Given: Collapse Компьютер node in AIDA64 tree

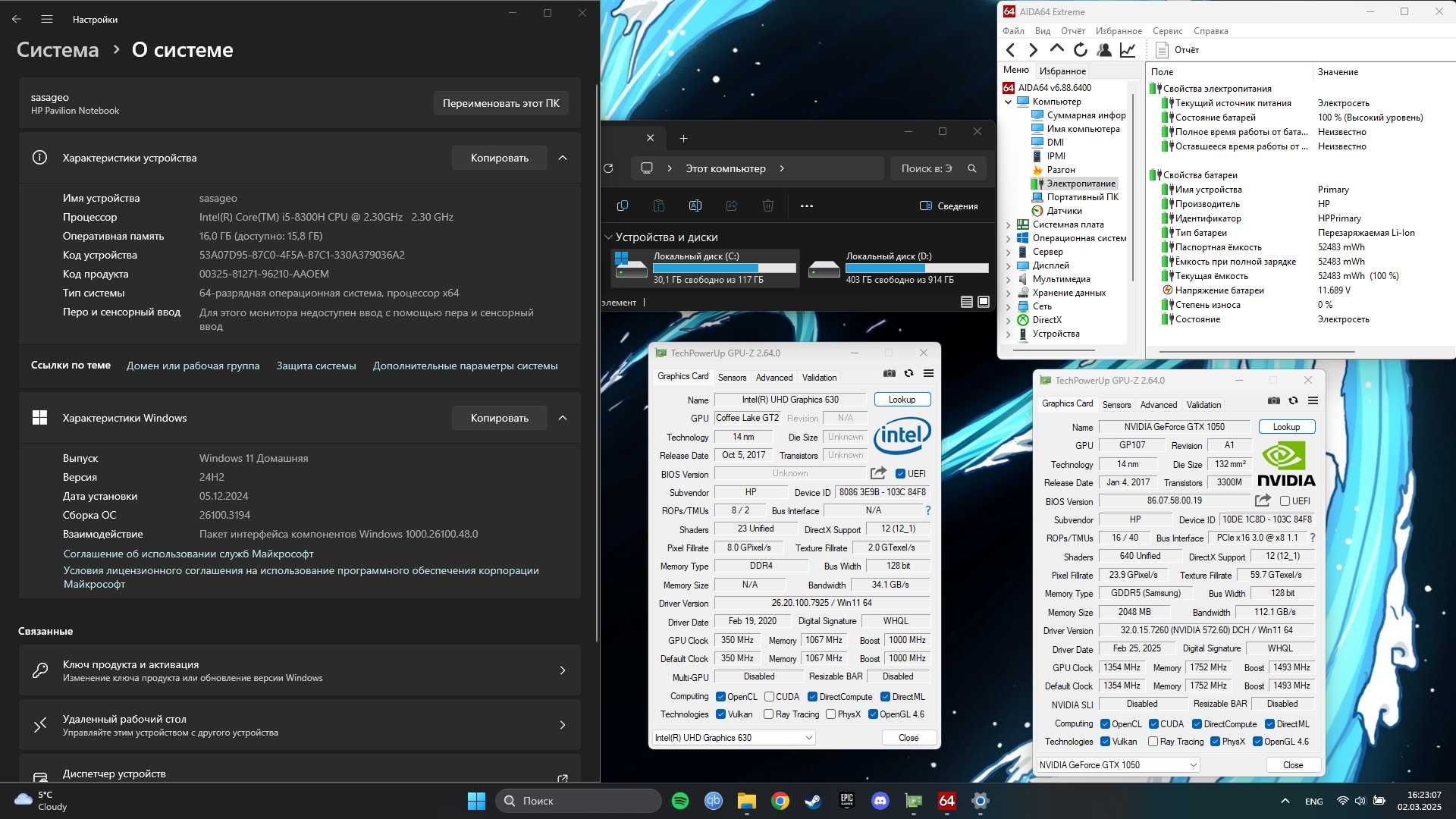Looking at the screenshot, I should click(1008, 102).
